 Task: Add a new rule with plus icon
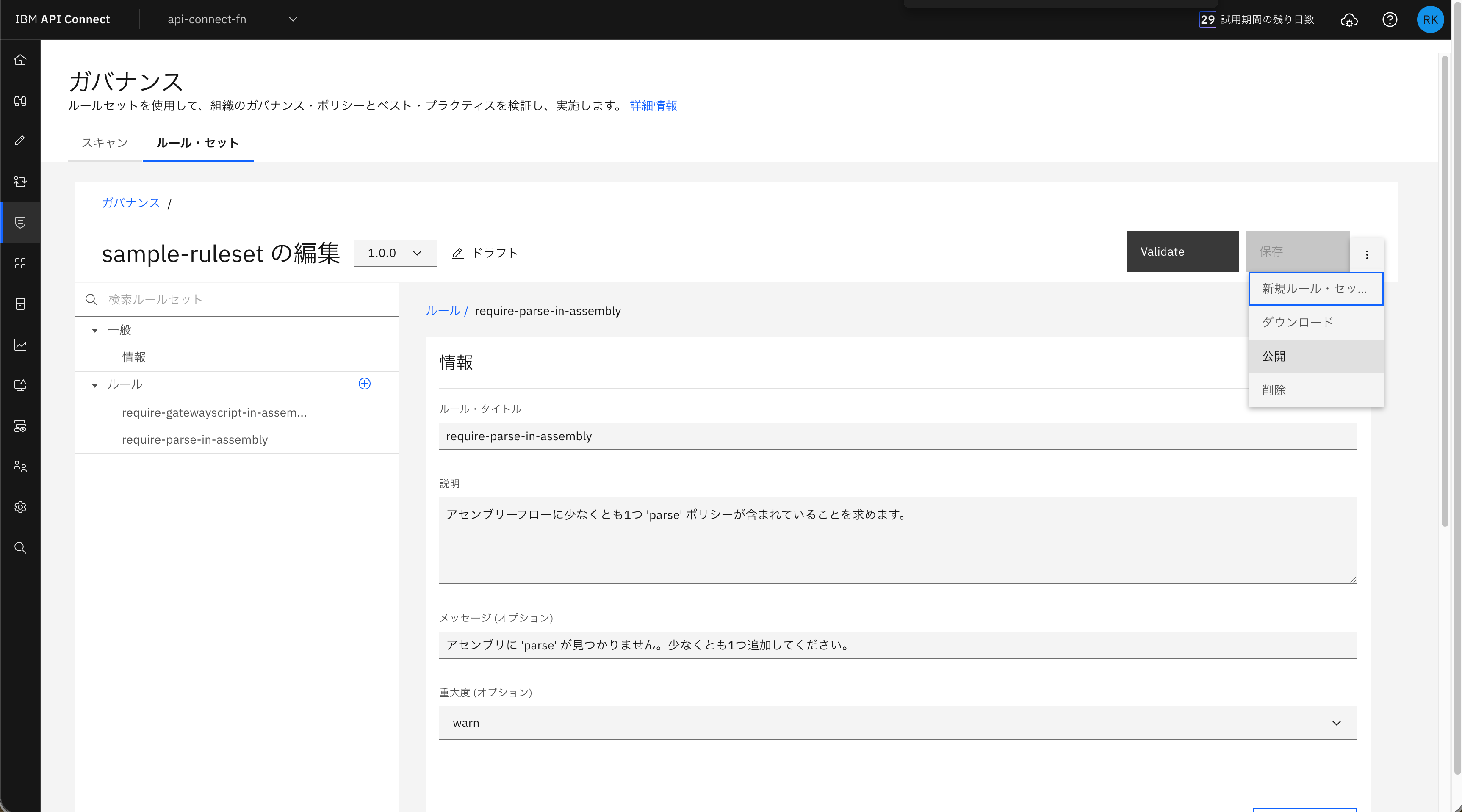point(364,384)
